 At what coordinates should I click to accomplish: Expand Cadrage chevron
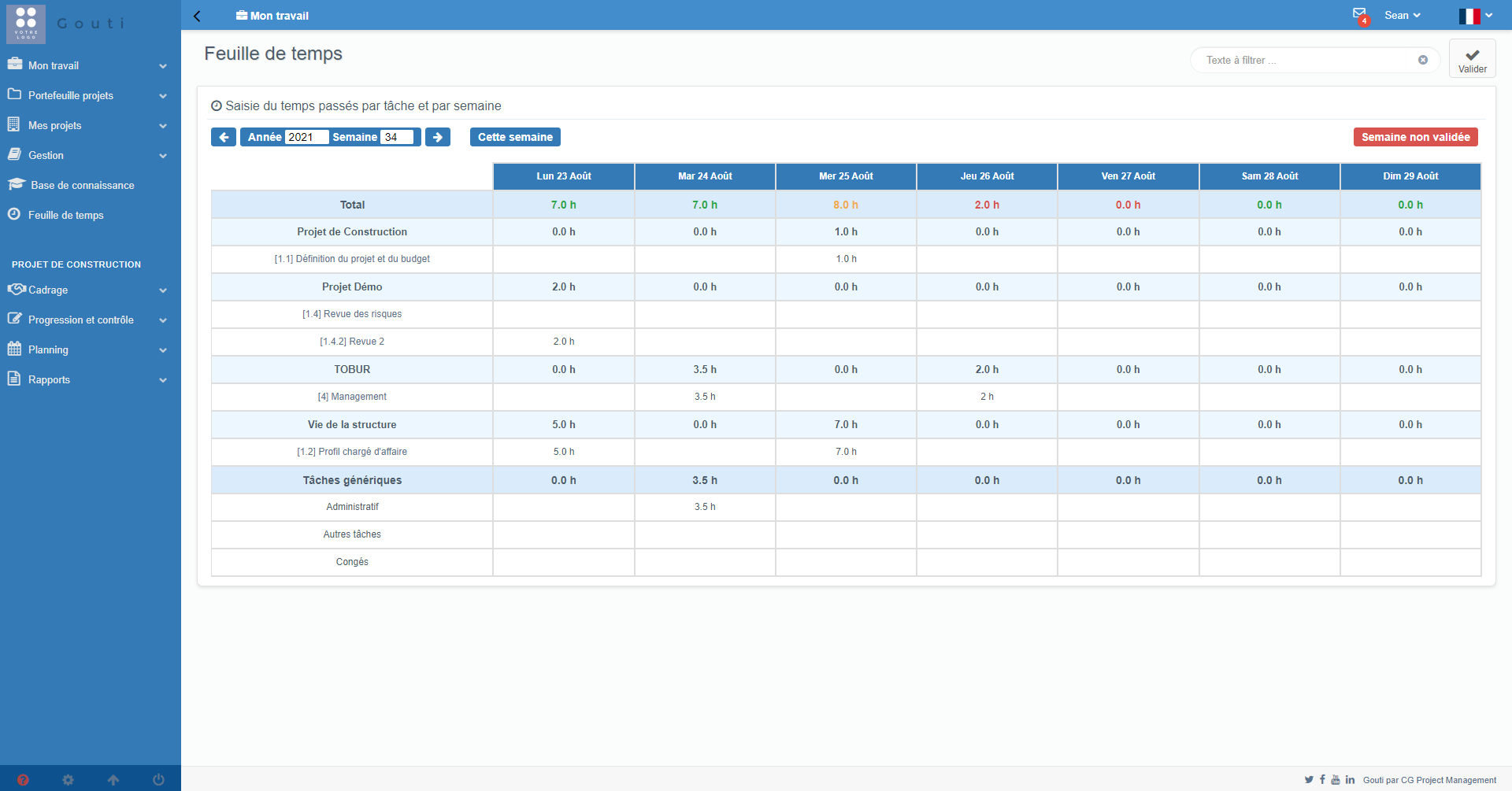(163, 290)
